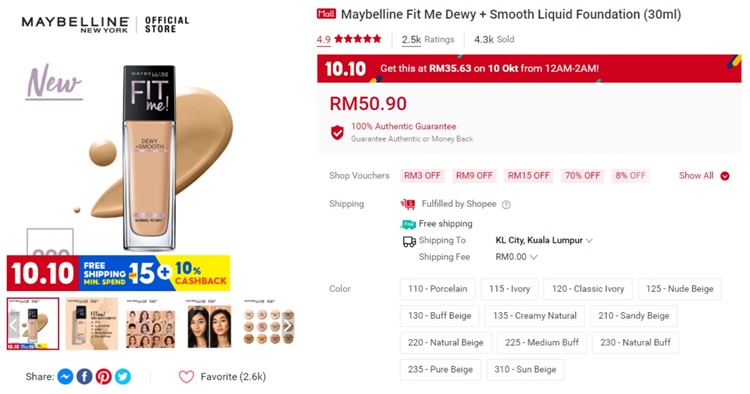Open the KL City, Kuala Lumpur location dropdown

[544, 240]
